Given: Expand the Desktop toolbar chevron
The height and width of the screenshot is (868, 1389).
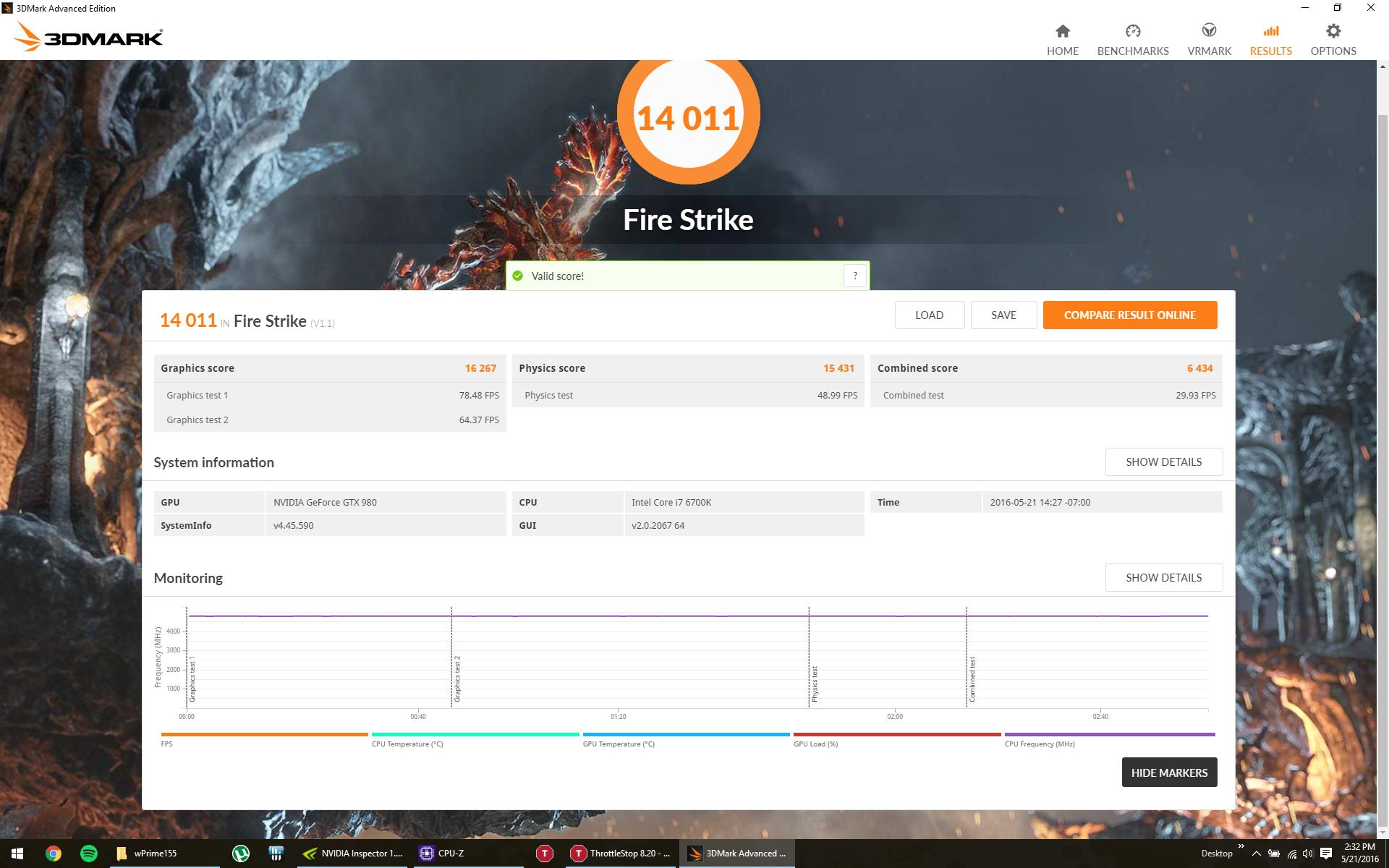Looking at the screenshot, I should tap(1241, 846).
